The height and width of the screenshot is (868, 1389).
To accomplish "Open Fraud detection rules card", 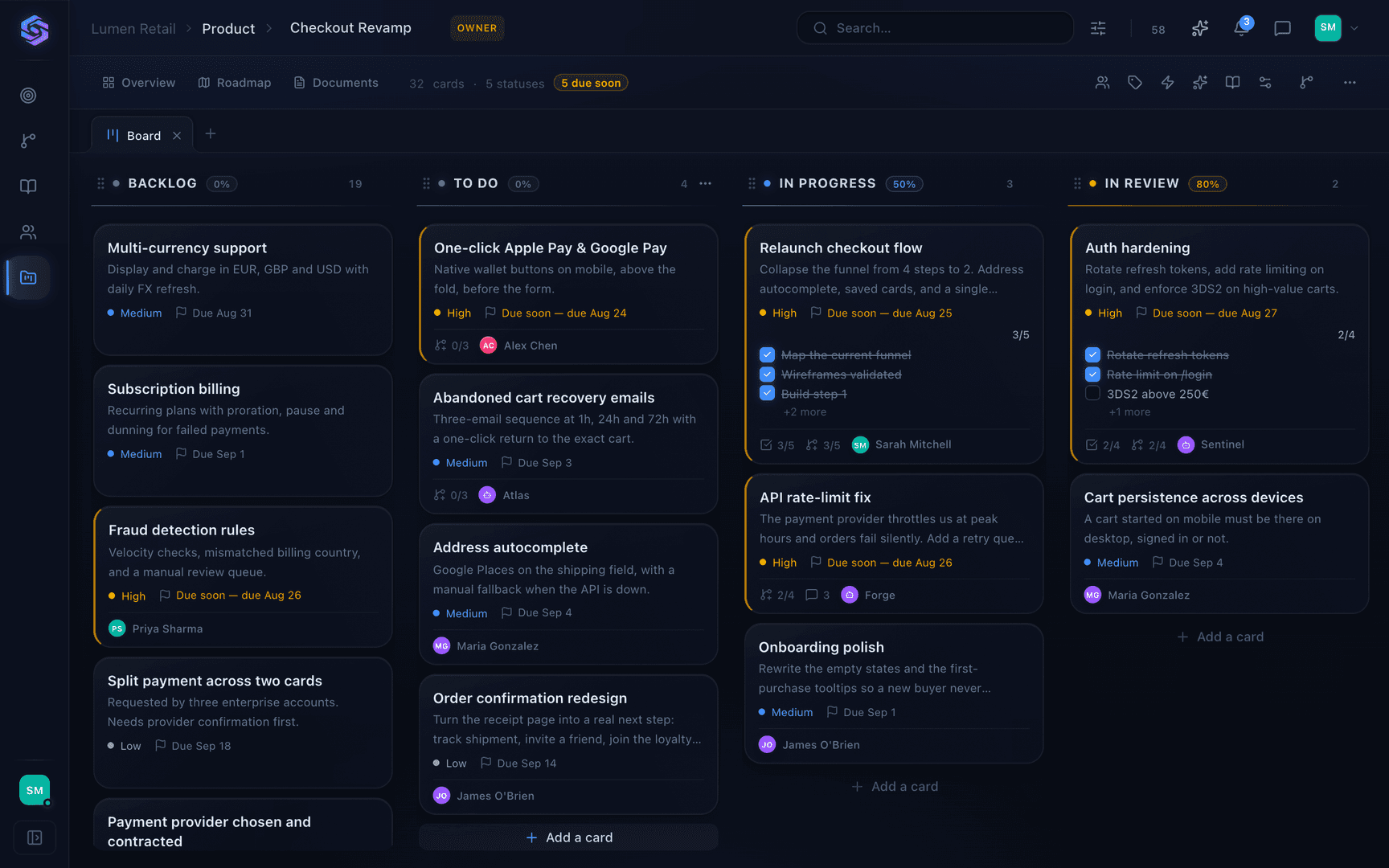I will click(244, 577).
